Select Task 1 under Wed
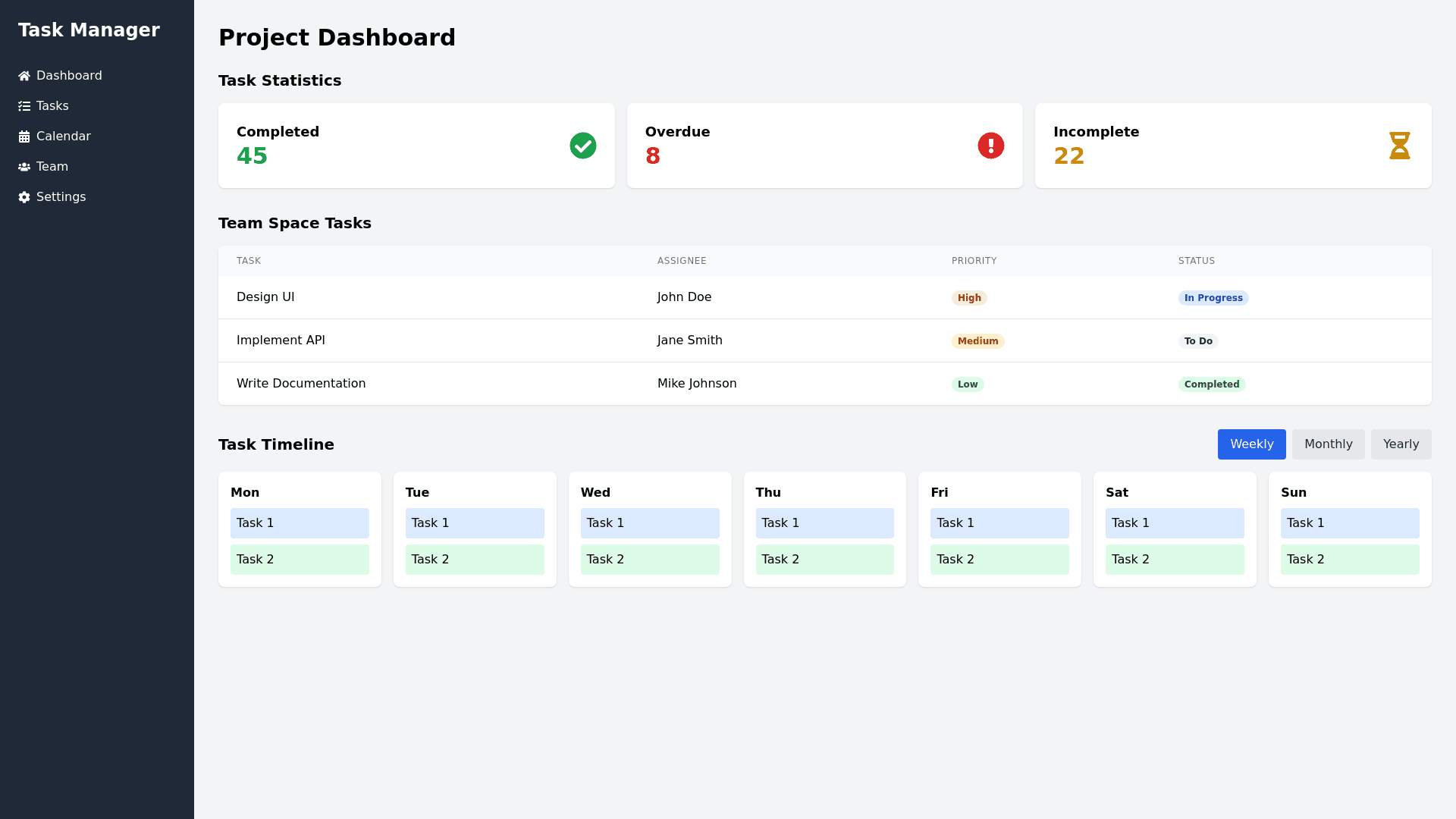The image size is (1456, 819). pyautogui.click(x=649, y=523)
